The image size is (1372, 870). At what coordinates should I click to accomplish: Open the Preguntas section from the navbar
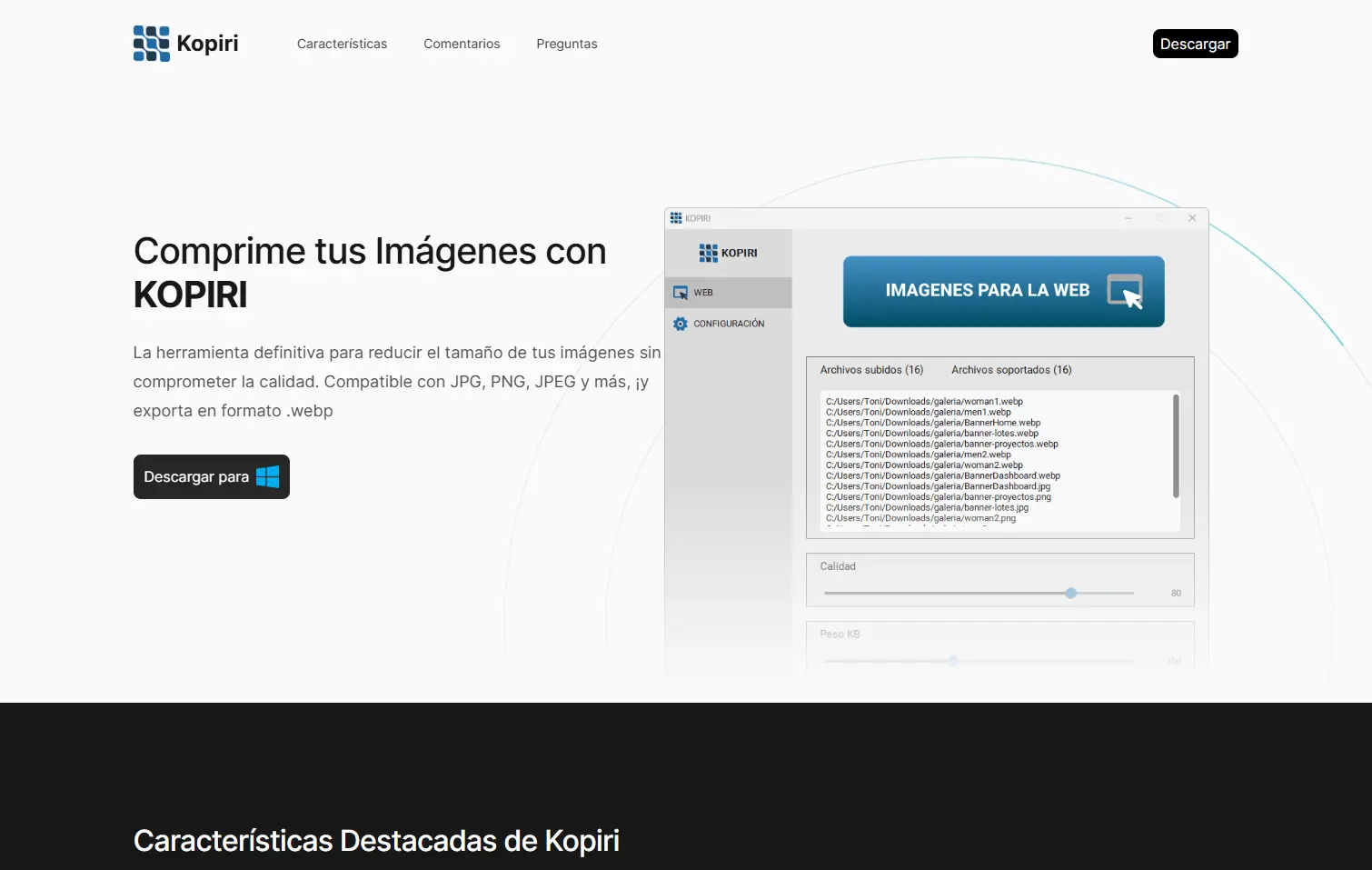point(566,43)
